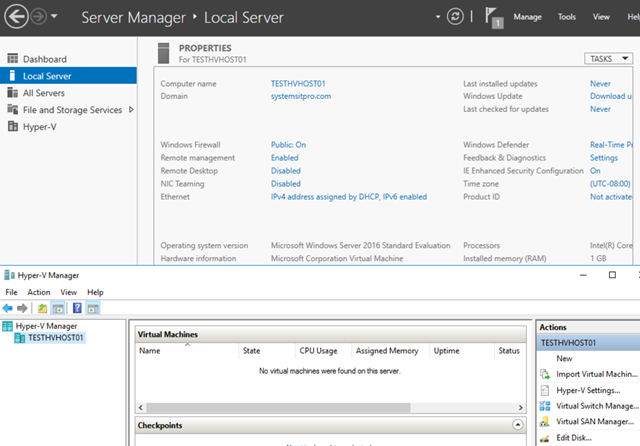Viewport: 640px width, 446px height.
Task: Click the up one level folder icon
Action: point(42,308)
